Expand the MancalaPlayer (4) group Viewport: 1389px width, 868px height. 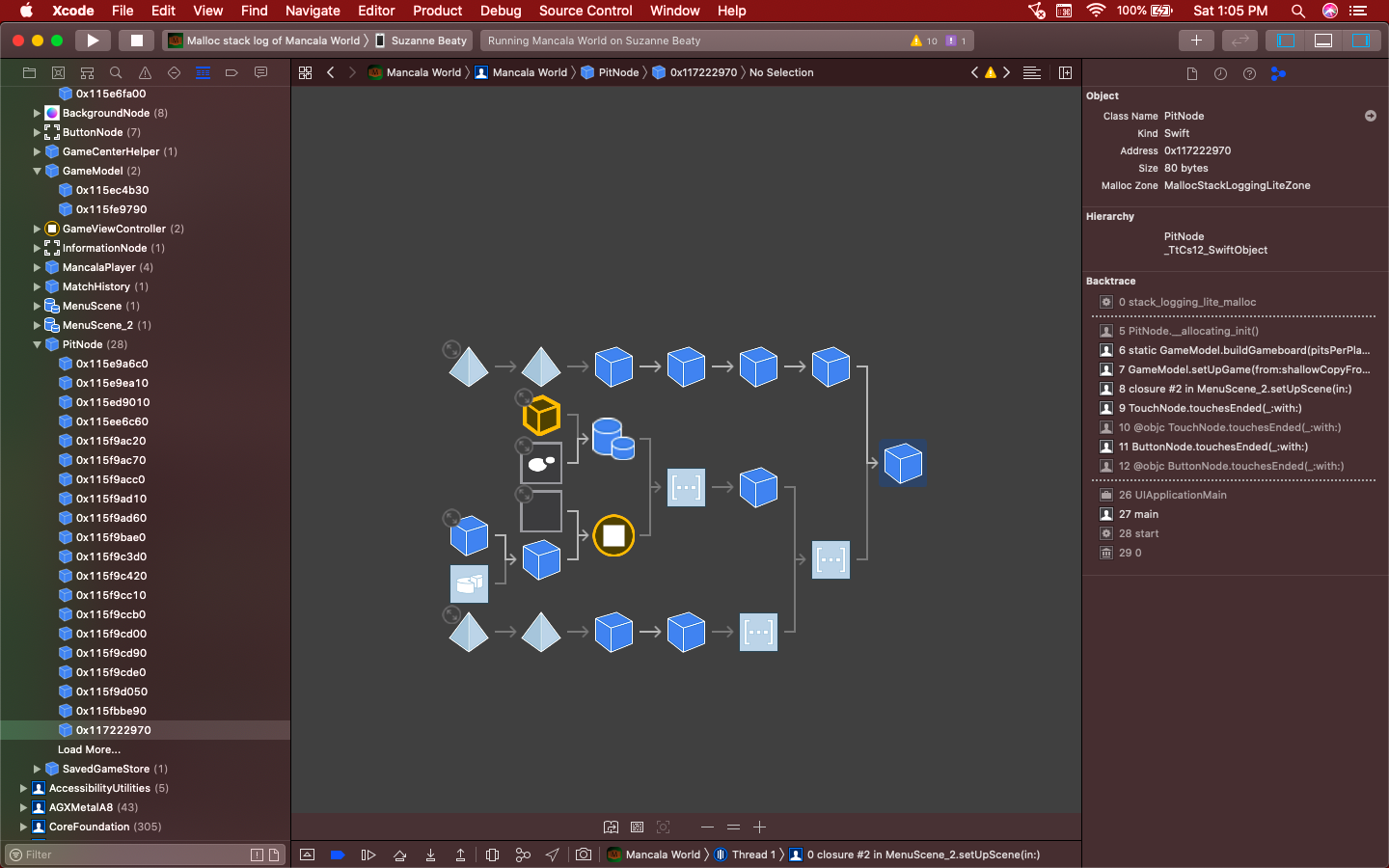37,267
